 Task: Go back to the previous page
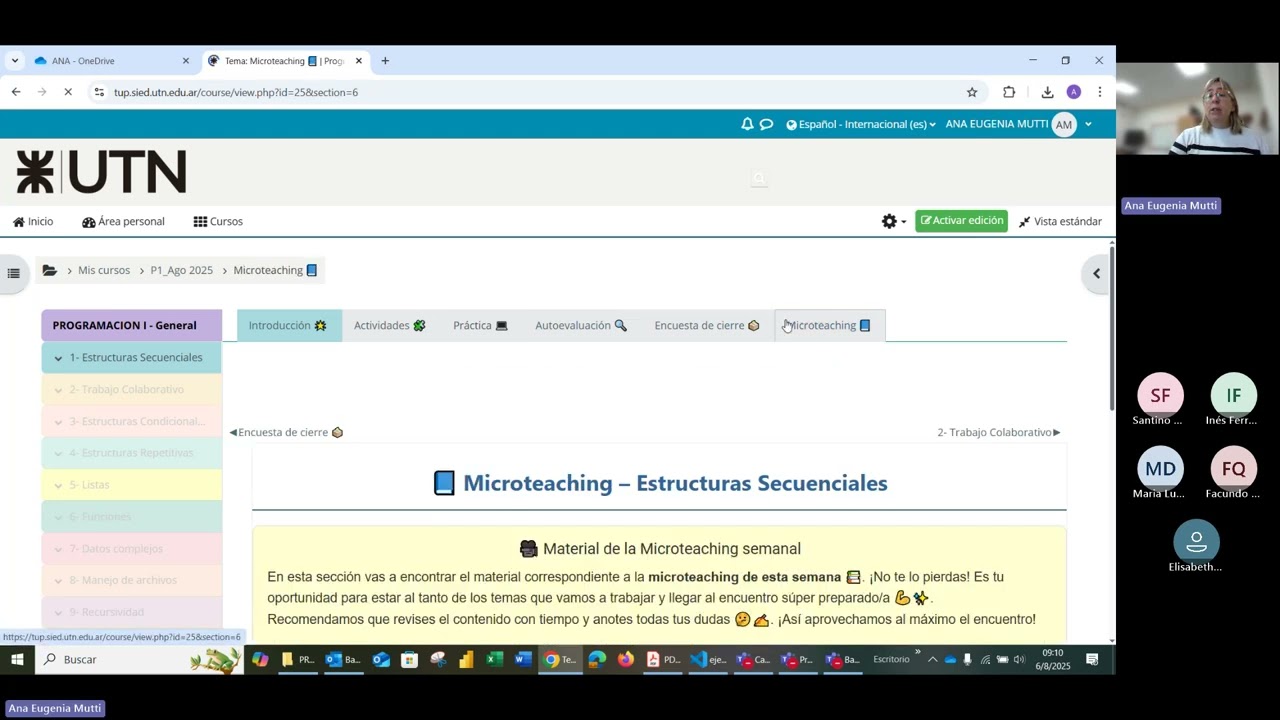[16, 92]
